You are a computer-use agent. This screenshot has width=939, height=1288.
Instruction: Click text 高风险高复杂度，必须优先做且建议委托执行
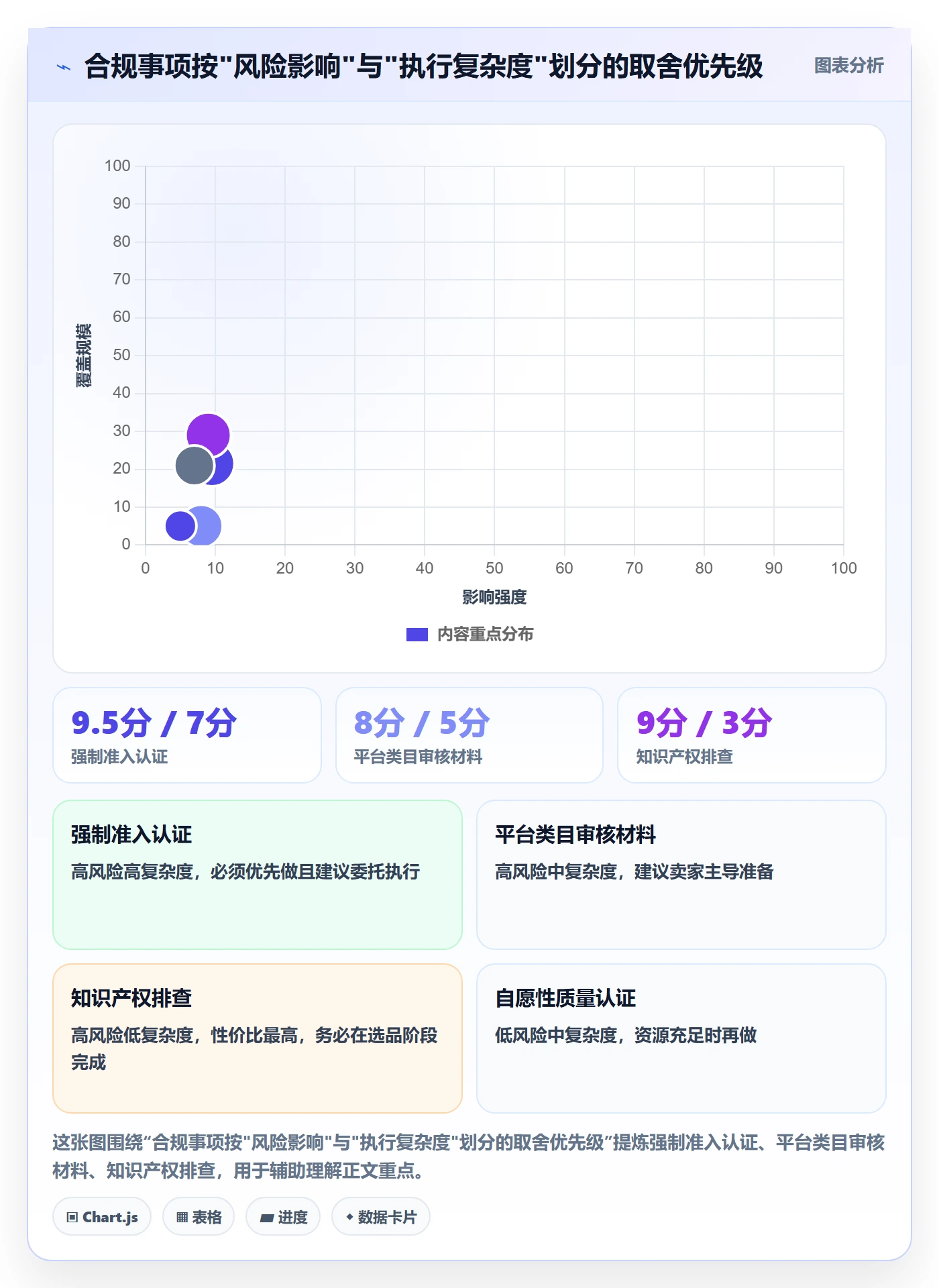(245, 871)
